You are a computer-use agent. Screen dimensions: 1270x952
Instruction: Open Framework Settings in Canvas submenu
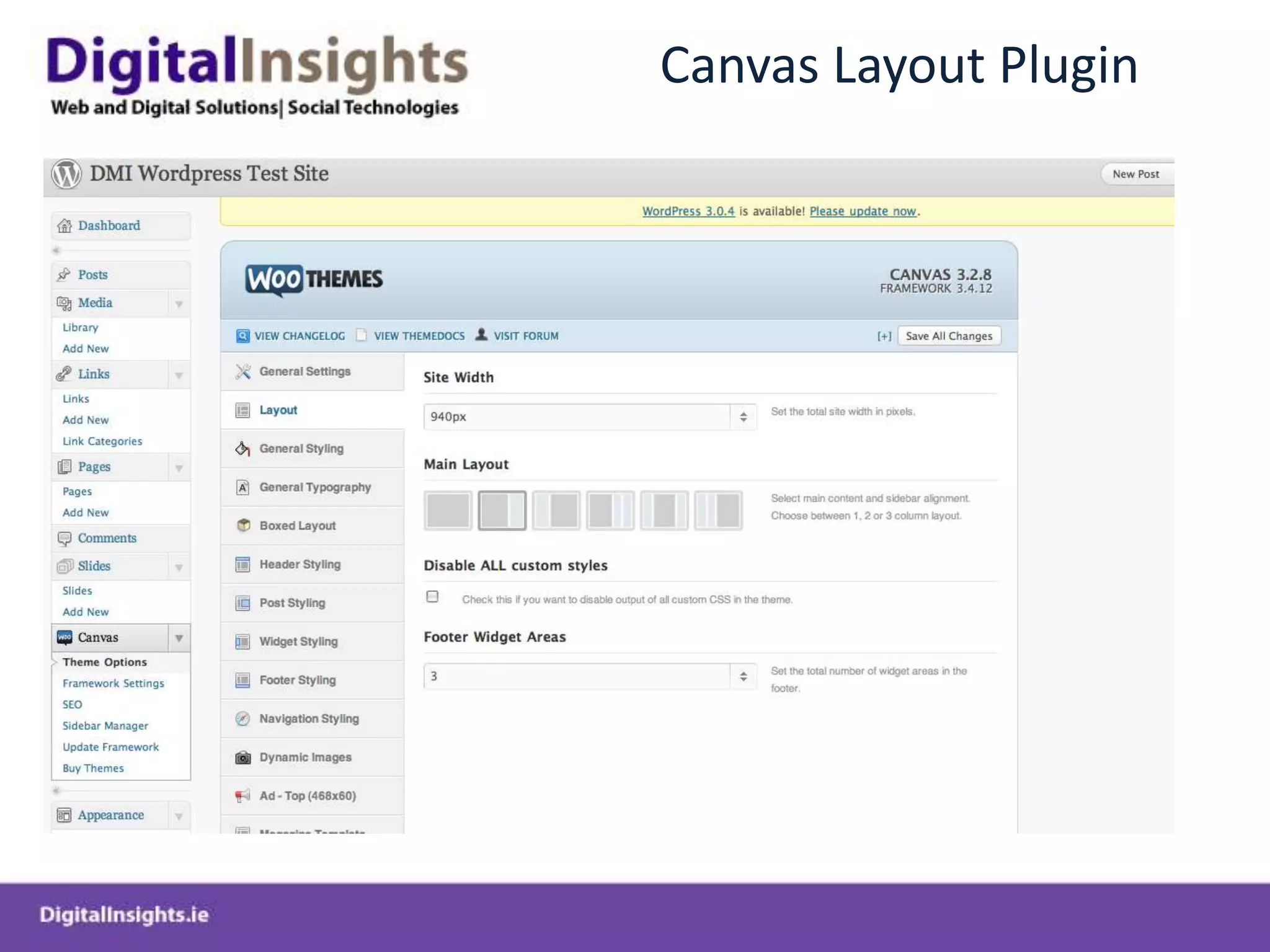point(113,684)
